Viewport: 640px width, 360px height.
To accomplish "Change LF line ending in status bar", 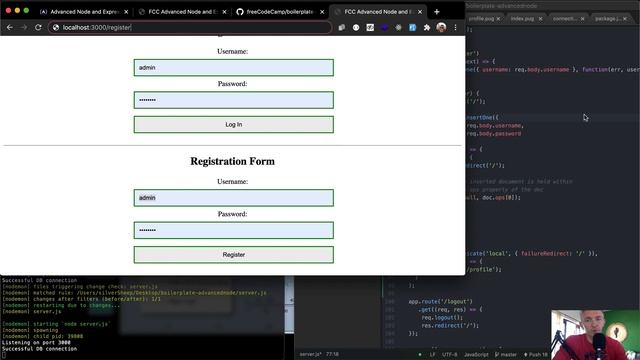I will (432, 355).
